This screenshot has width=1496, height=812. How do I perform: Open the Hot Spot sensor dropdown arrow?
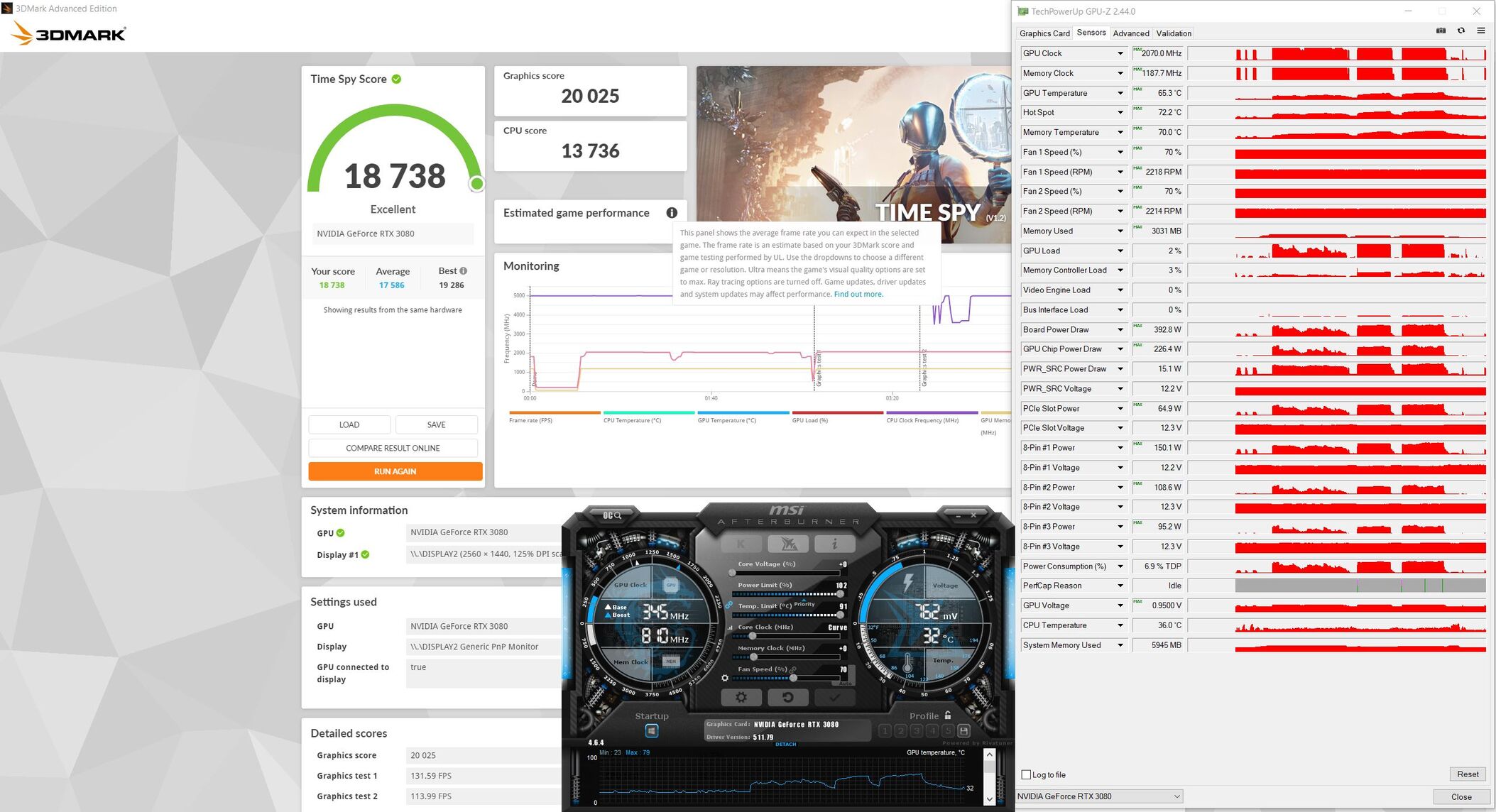pyautogui.click(x=1120, y=112)
